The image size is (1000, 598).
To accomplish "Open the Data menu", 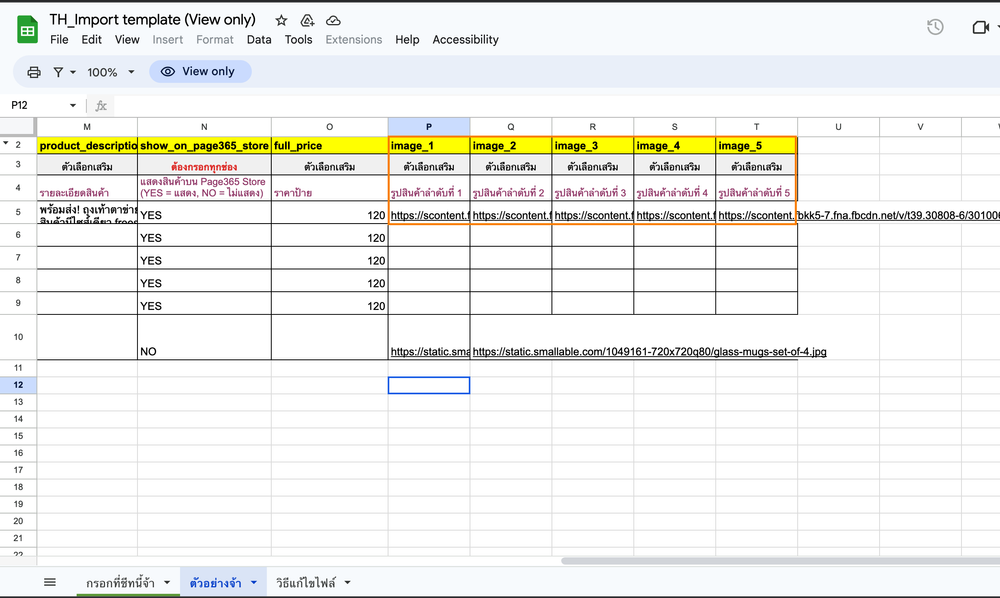I will pos(259,40).
